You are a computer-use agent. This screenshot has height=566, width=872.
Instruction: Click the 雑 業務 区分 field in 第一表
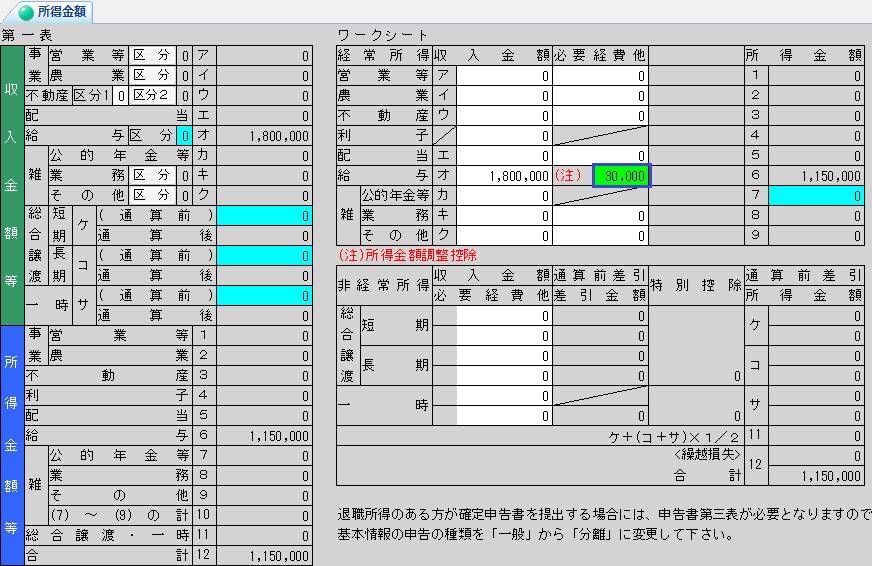pos(184,176)
